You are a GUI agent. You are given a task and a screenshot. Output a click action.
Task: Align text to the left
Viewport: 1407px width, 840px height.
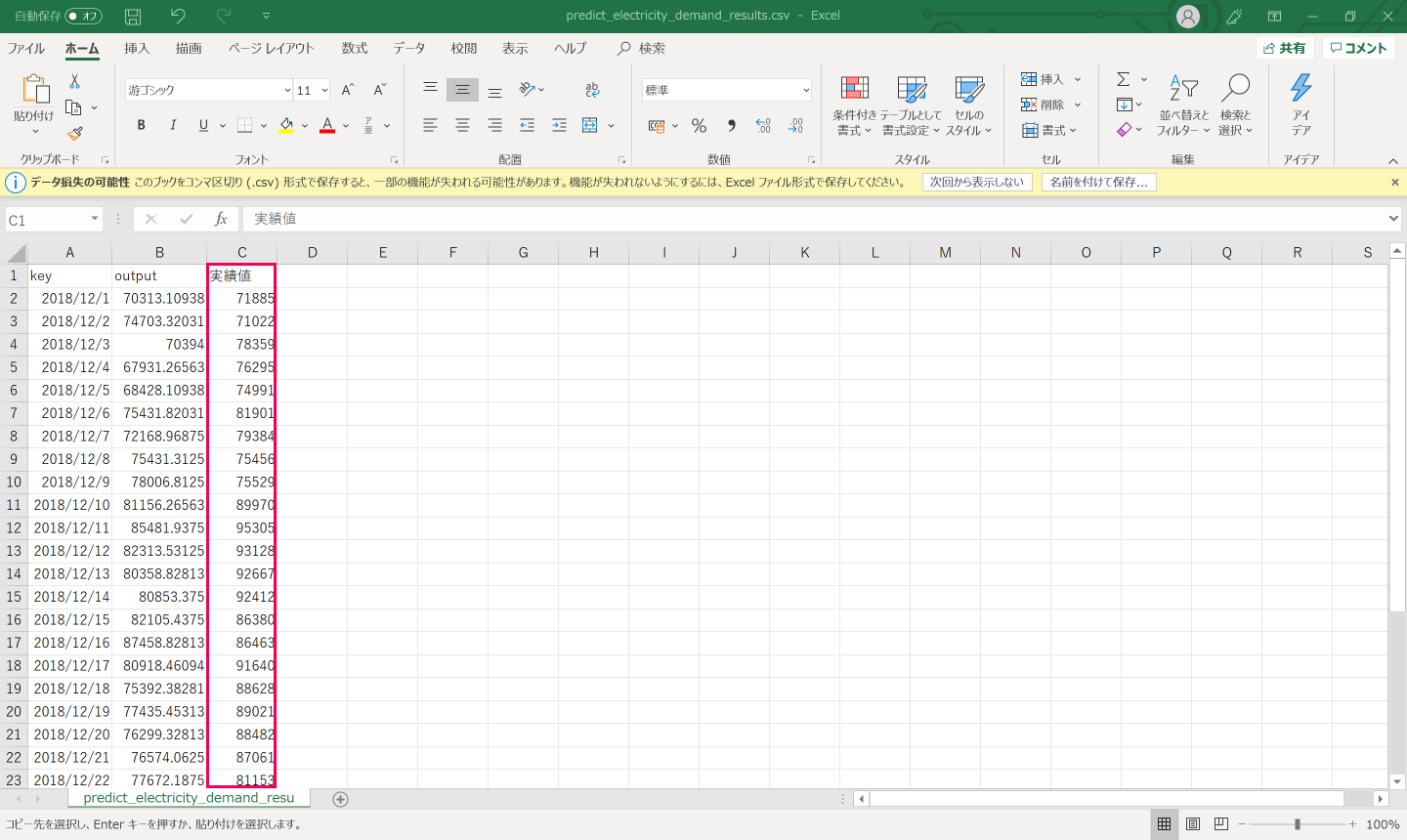[430, 125]
